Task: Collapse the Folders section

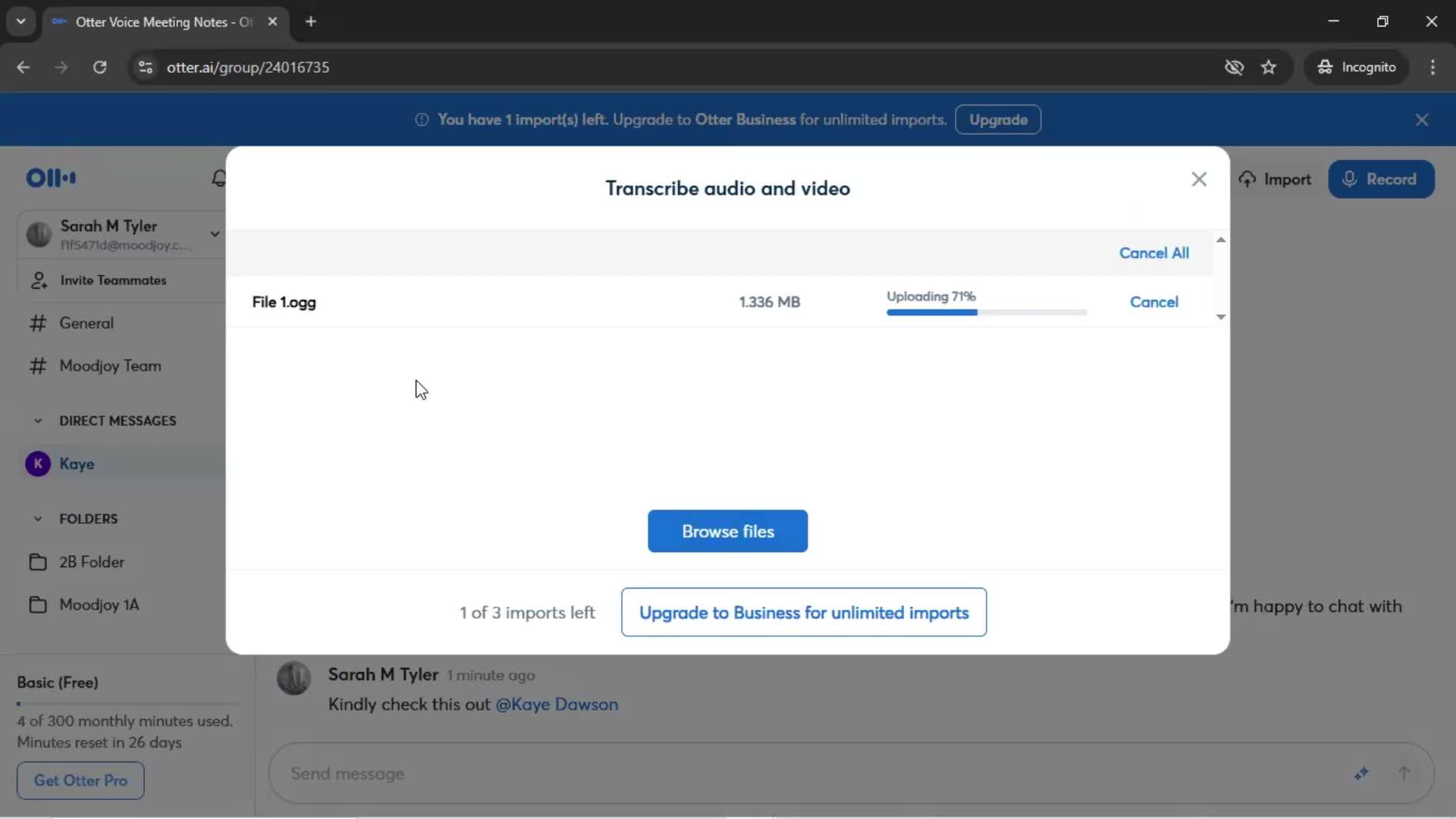Action: coord(38,519)
